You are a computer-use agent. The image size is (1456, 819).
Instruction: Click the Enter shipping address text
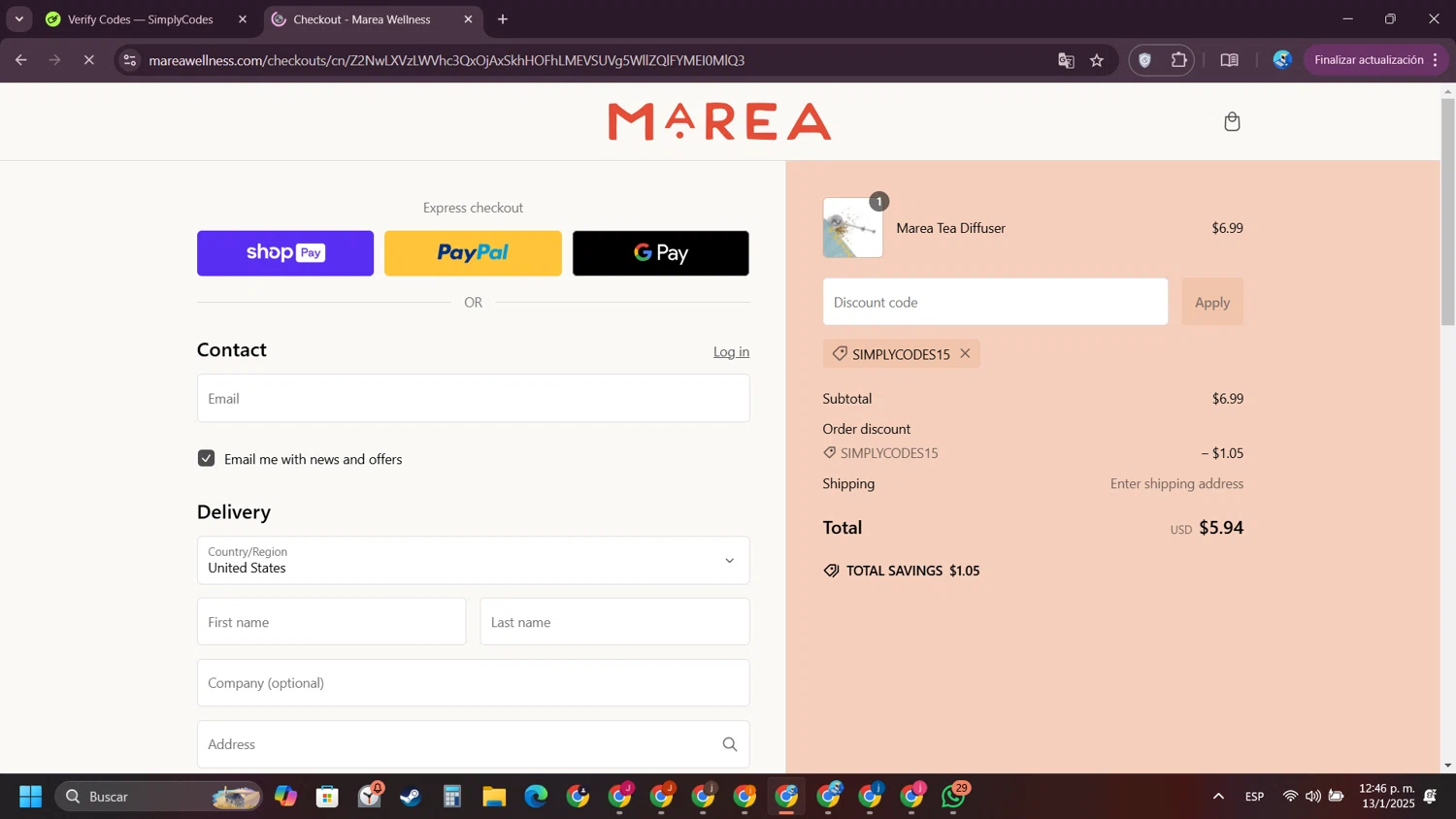[x=1176, y=483]
